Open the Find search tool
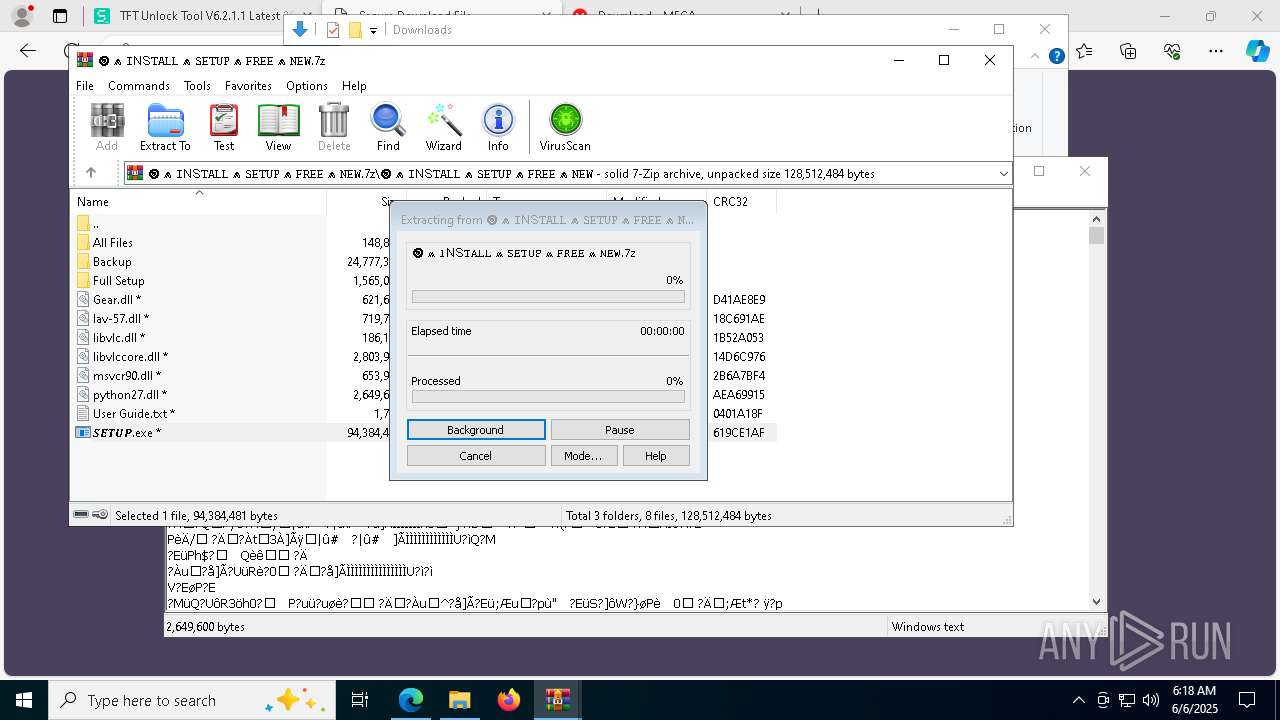1280x720 pixels. coord(388,128)
